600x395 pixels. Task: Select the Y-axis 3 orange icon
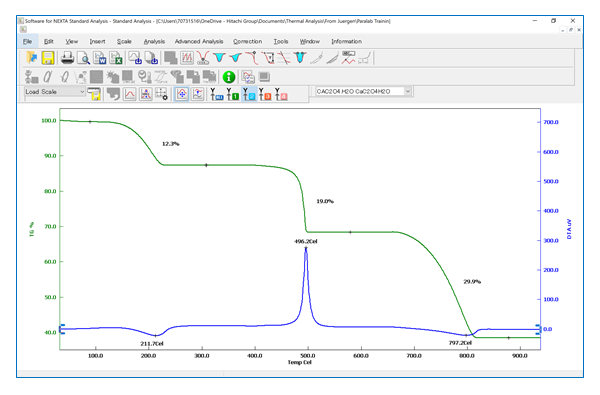tap(265, 94)
